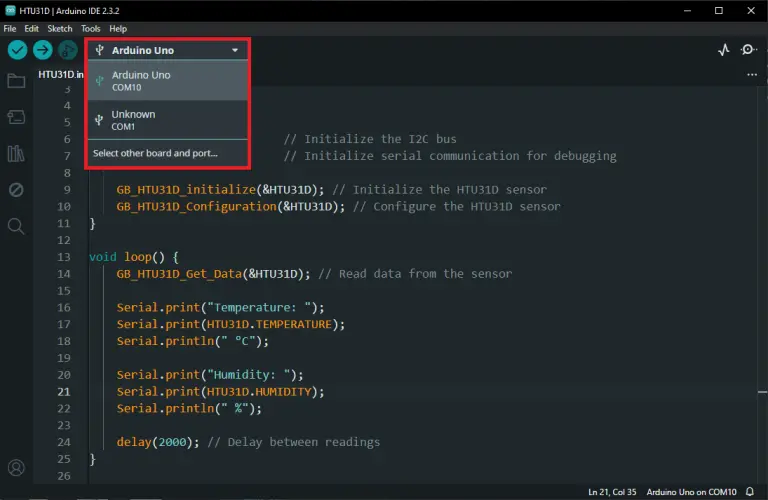
Task: Switch to the HTU31D.ino tab
Action: (x=61, y=74)
